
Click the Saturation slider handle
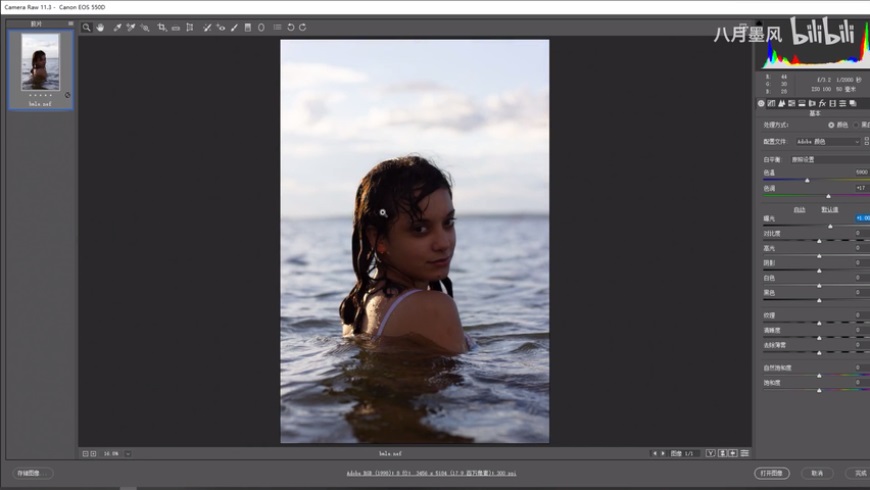pos(820,390)
